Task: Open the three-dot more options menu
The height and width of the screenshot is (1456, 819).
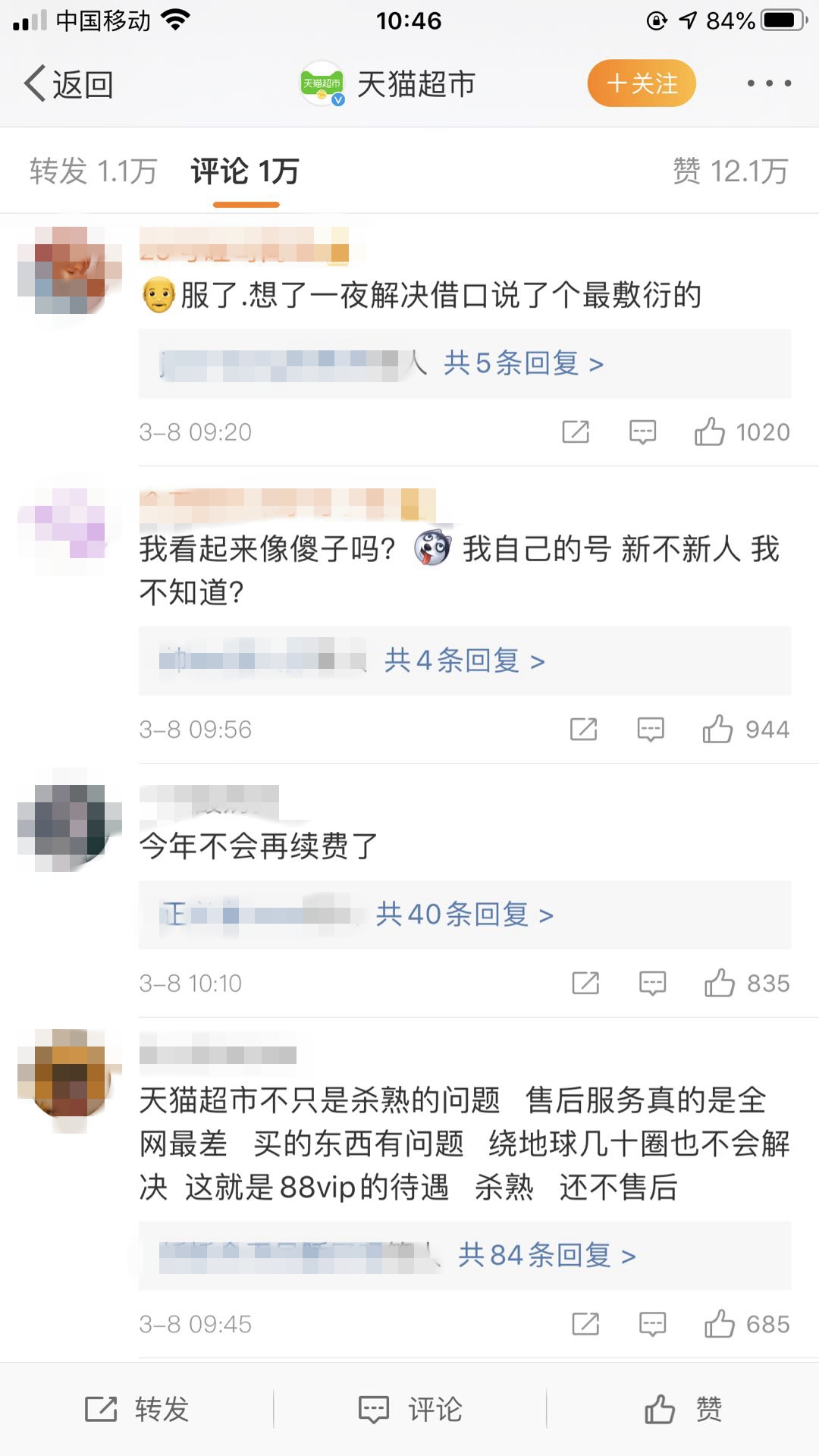Action: pyautogui.click(x=769, y=83)
